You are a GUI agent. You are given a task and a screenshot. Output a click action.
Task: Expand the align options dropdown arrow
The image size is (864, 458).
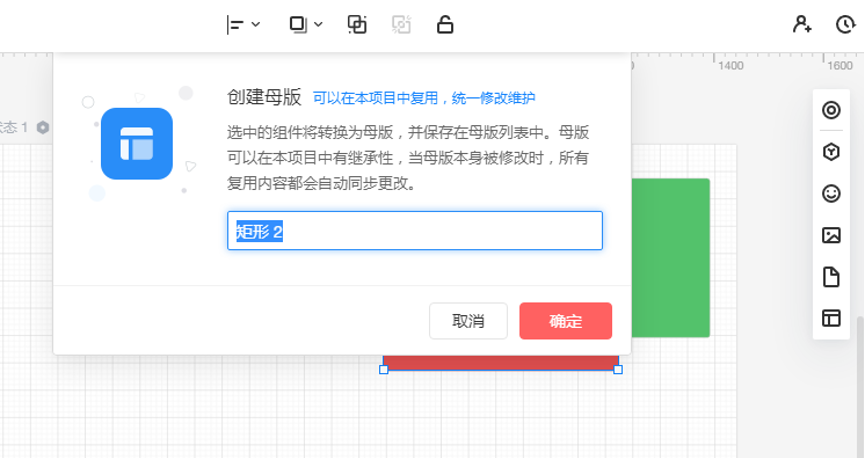click(x=256, y=25)
